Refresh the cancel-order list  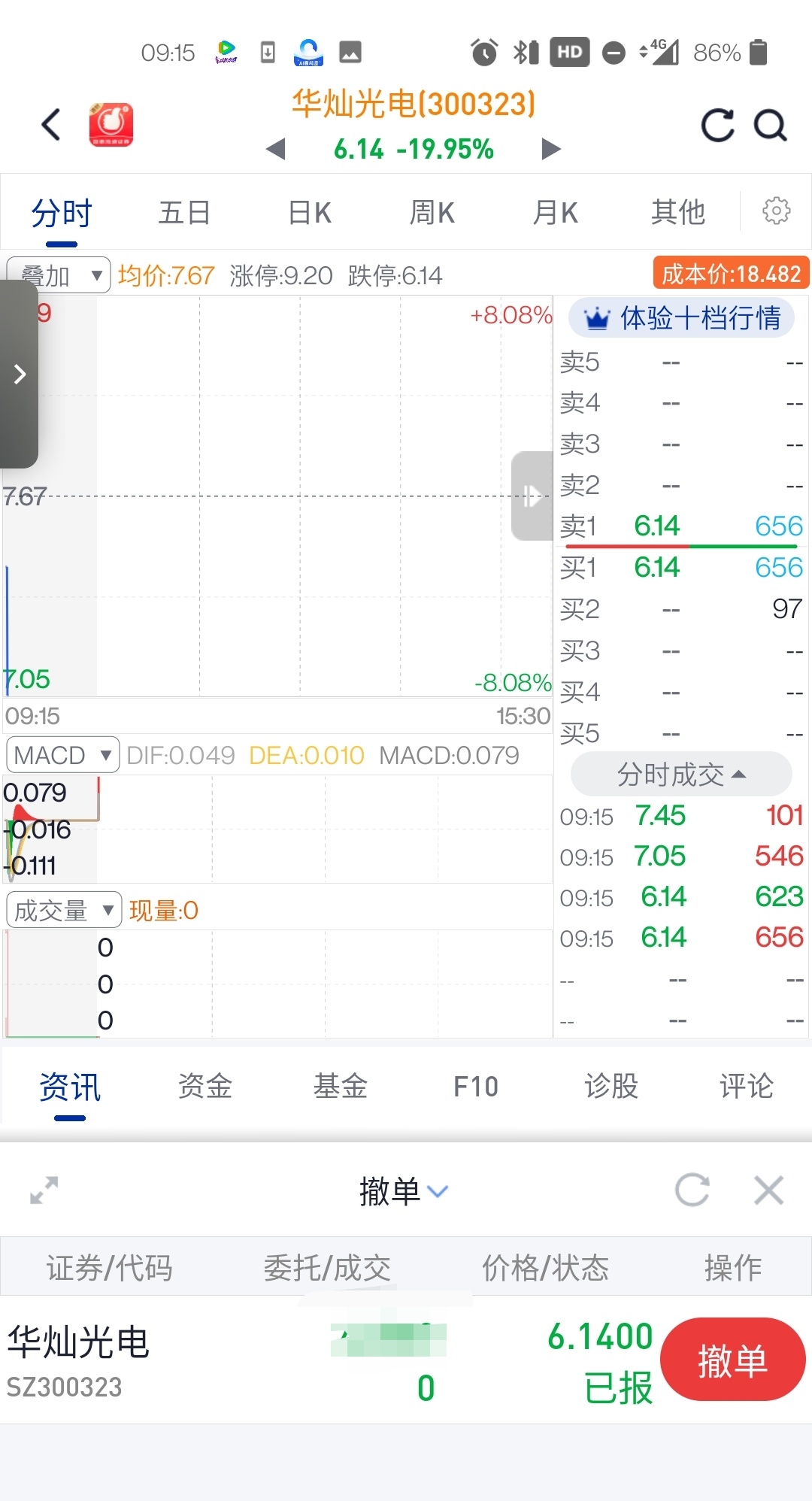click(692, 1190)
